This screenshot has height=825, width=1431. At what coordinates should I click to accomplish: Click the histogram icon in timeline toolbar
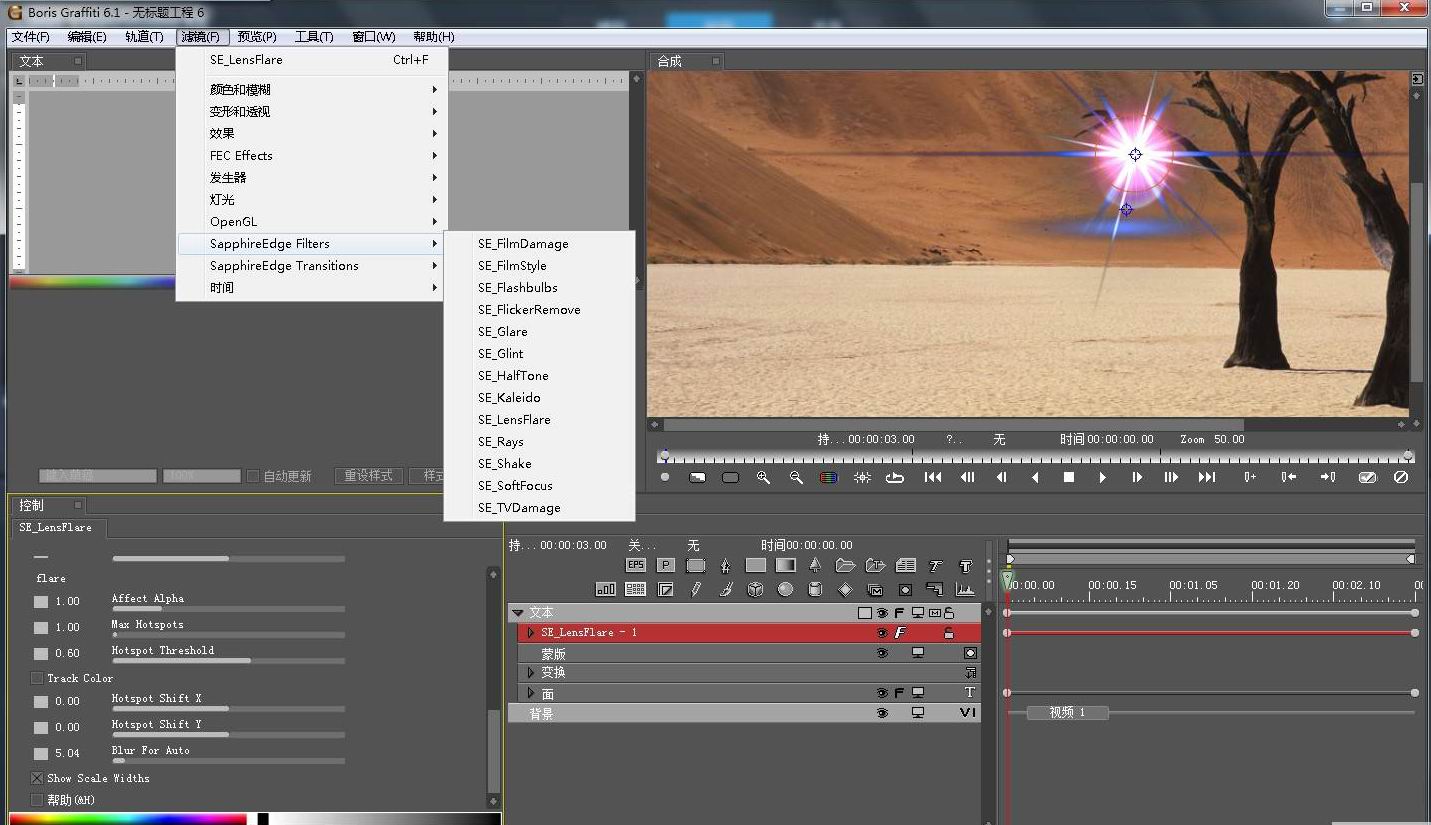[965, 589]
